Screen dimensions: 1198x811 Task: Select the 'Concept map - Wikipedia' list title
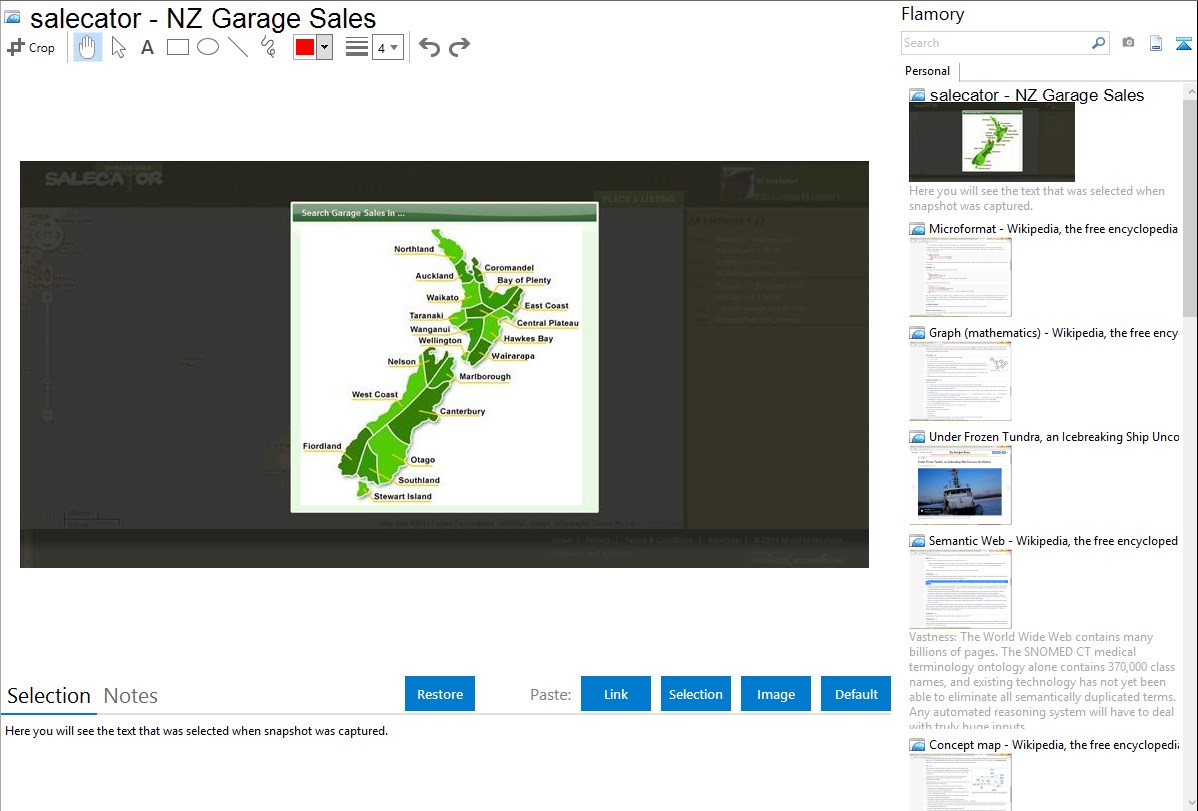tap(1053, 744)
